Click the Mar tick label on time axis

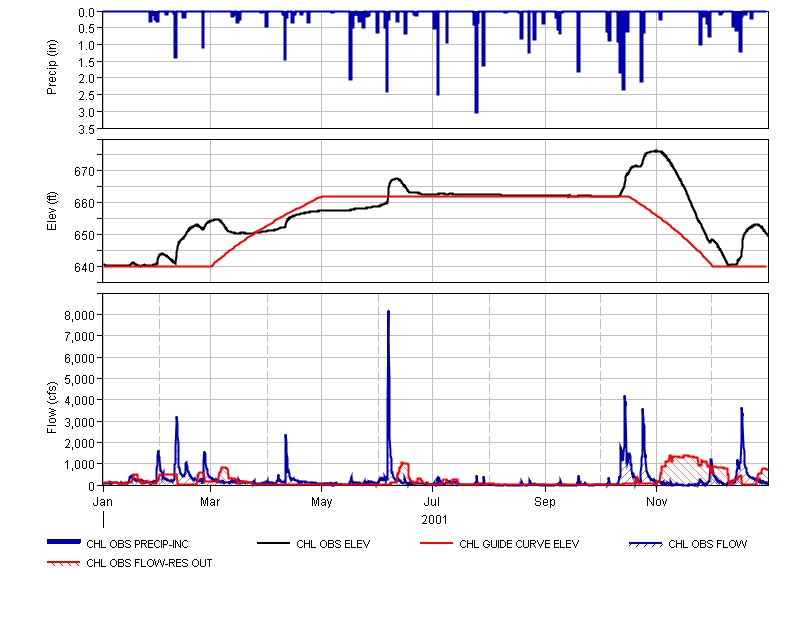(210, 502)
